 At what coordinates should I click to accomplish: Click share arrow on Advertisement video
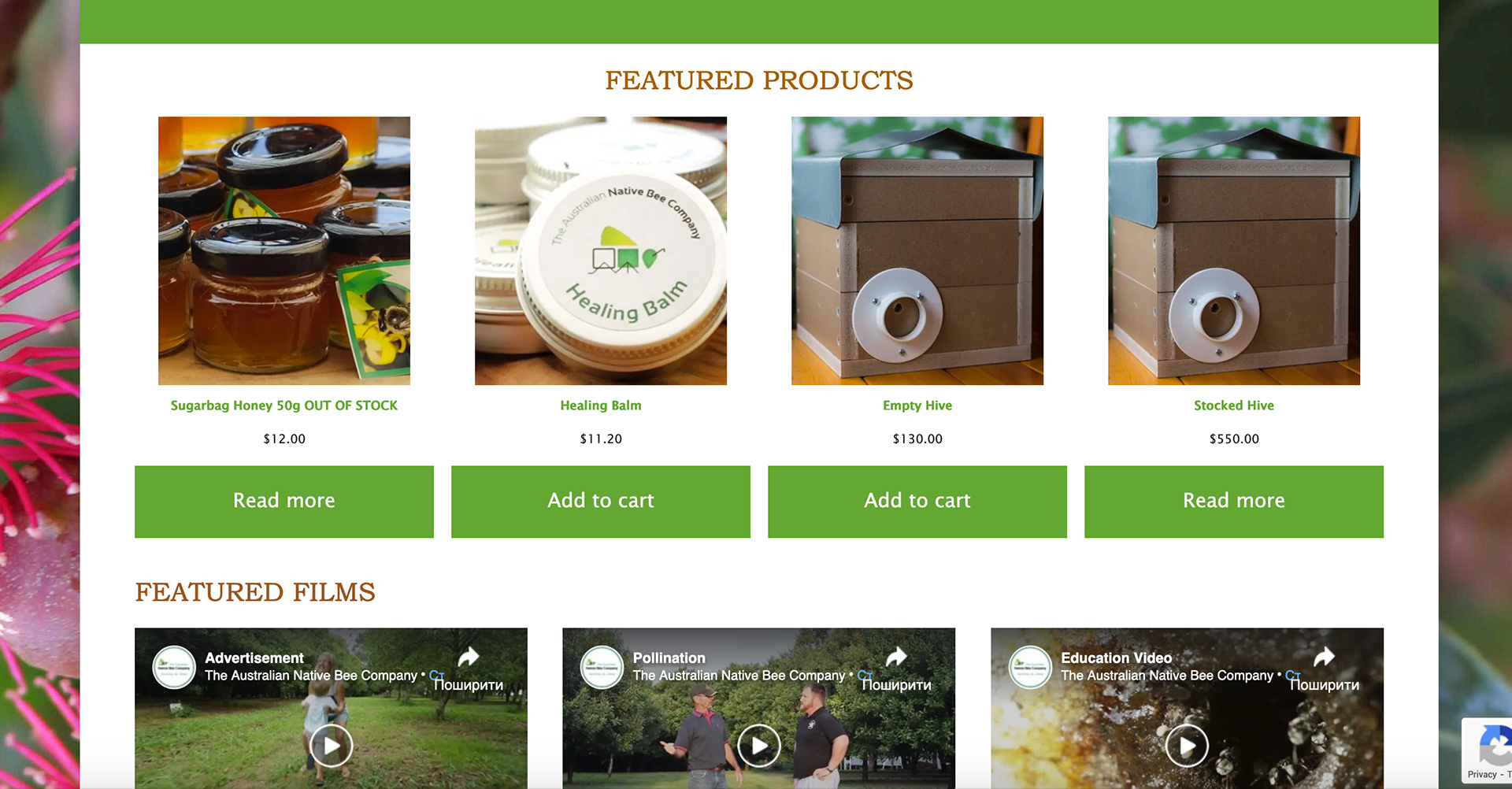(x=469, y=657)
